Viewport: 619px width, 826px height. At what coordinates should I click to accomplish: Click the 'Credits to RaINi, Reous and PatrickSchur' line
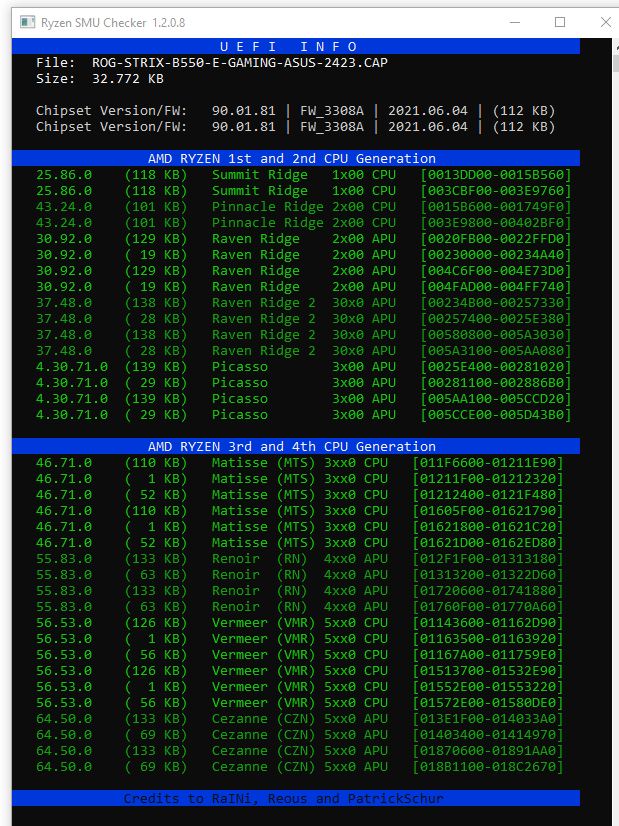283,799
